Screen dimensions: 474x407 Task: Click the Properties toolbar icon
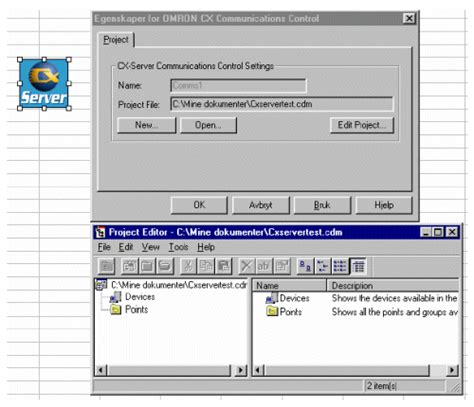click(x=282, y=266)
